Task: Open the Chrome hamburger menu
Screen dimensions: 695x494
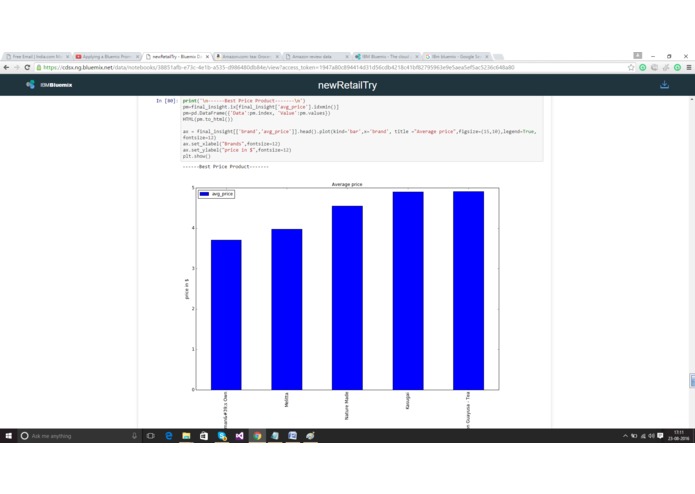Action: click(x=689, y=67)
